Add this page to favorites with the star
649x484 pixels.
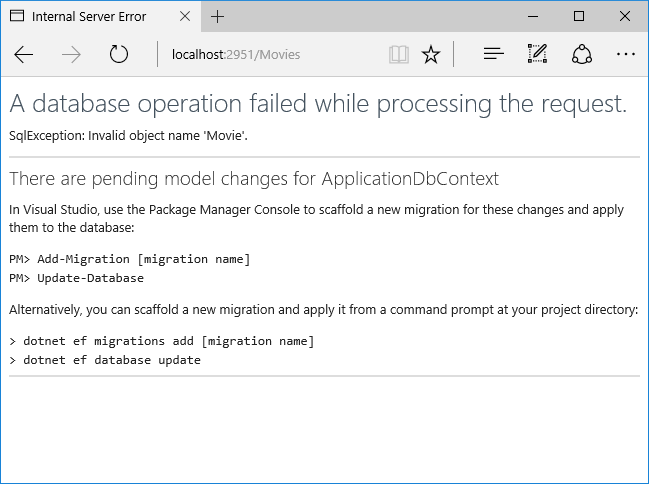431,55
